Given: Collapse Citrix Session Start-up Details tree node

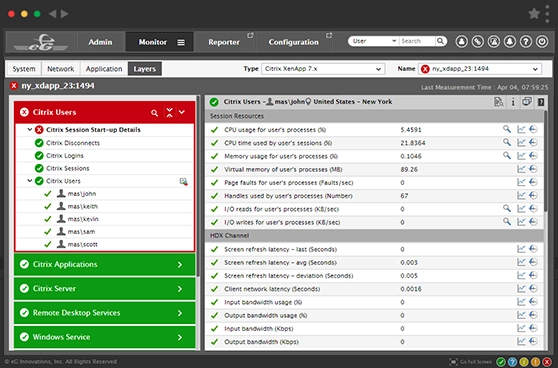Looking at the screenshot, I should (30, 130).
